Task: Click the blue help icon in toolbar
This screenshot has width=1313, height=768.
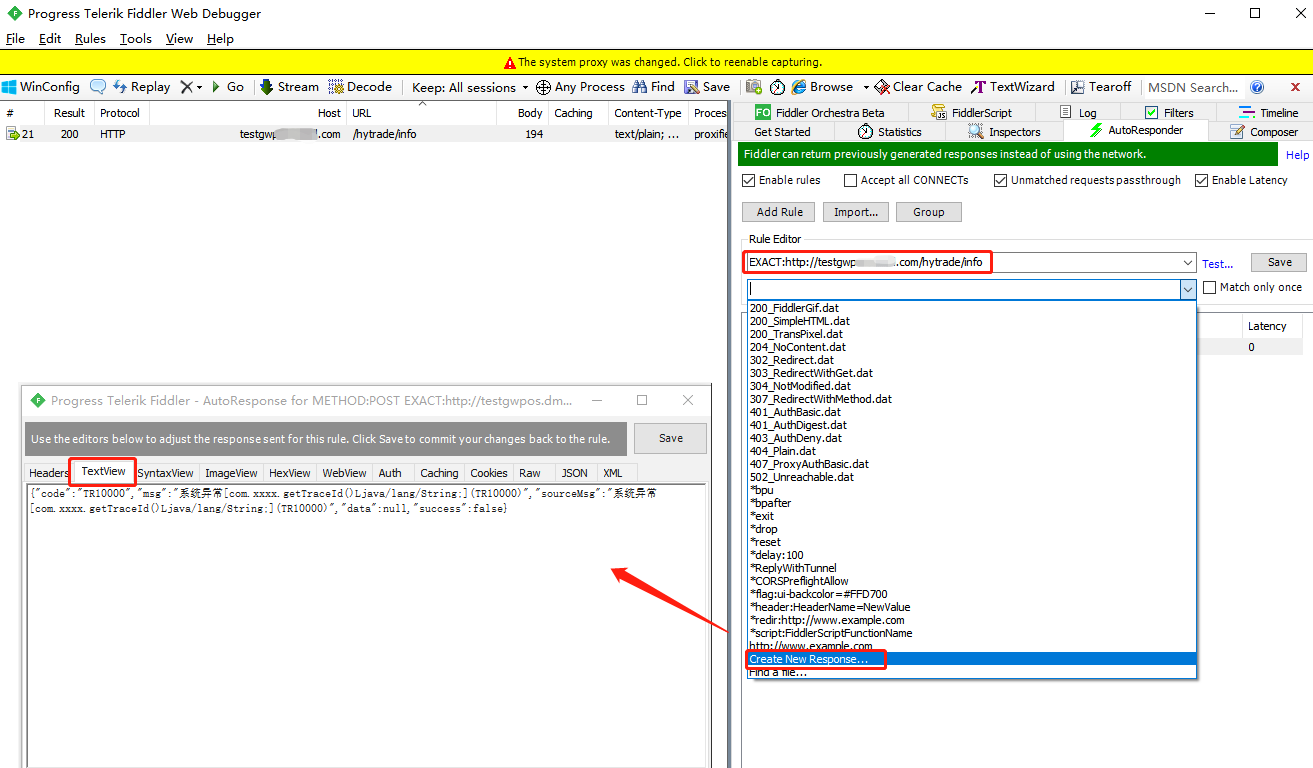Action: click(x=1257, y=87)
